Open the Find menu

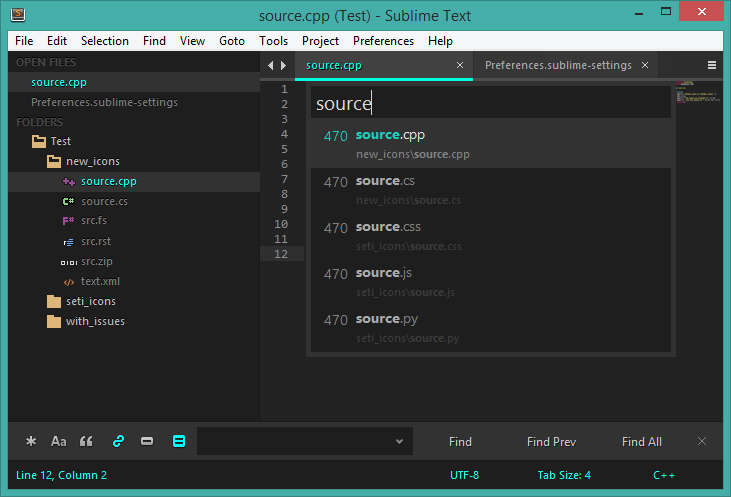coord(154,41)
